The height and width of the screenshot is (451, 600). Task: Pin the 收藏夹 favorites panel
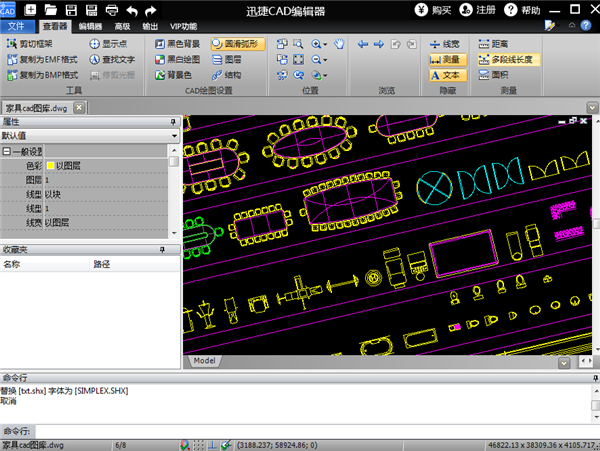(x=162, y=250)
